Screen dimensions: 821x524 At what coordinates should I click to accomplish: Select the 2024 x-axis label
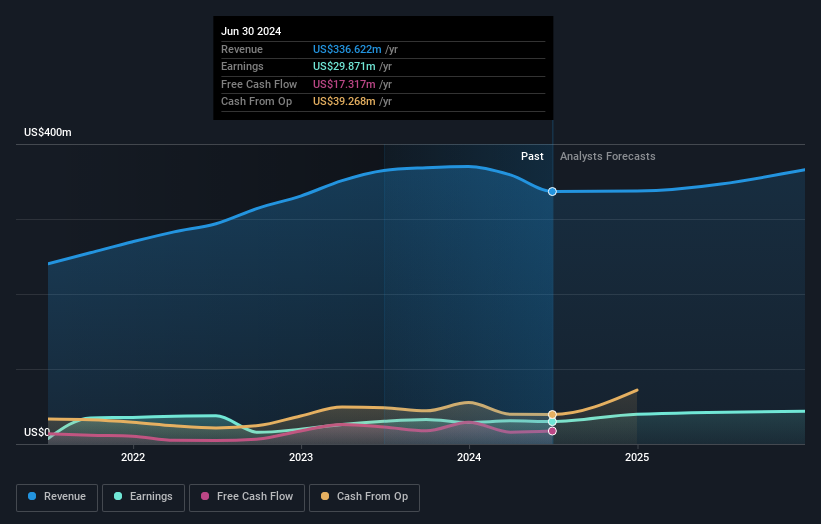(x=469, y=458)
